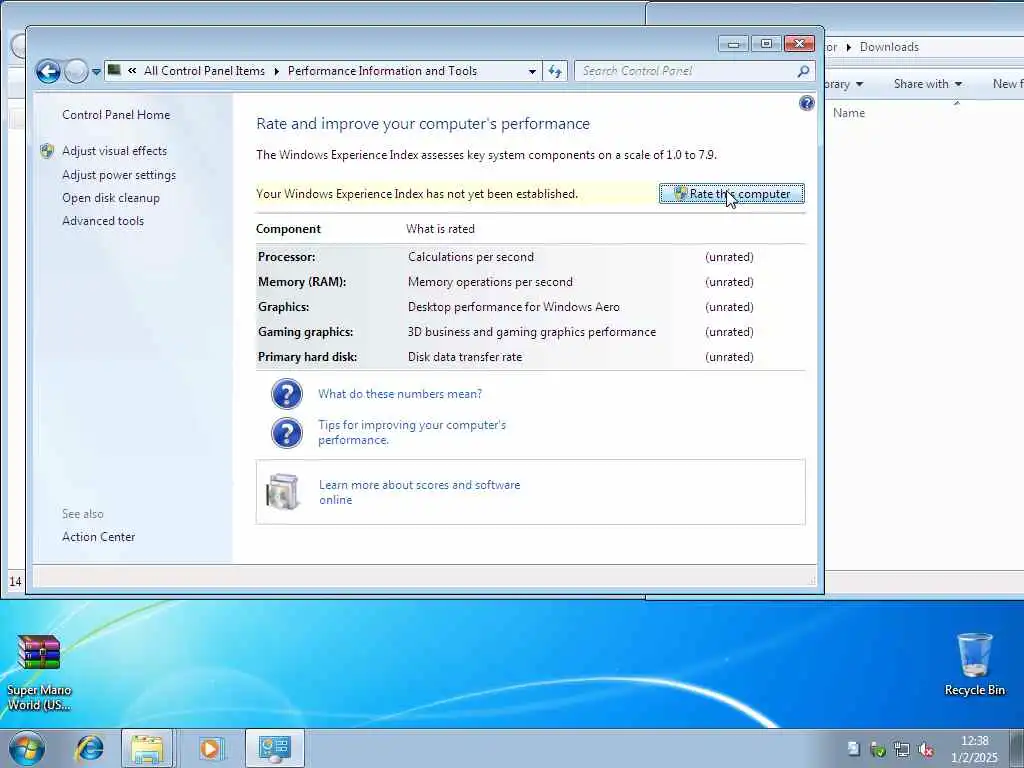The height and width of the screenshot is (768, 1024).
Task: Select All Control Panel Items breadcrumb
Action: pos(204,71)
